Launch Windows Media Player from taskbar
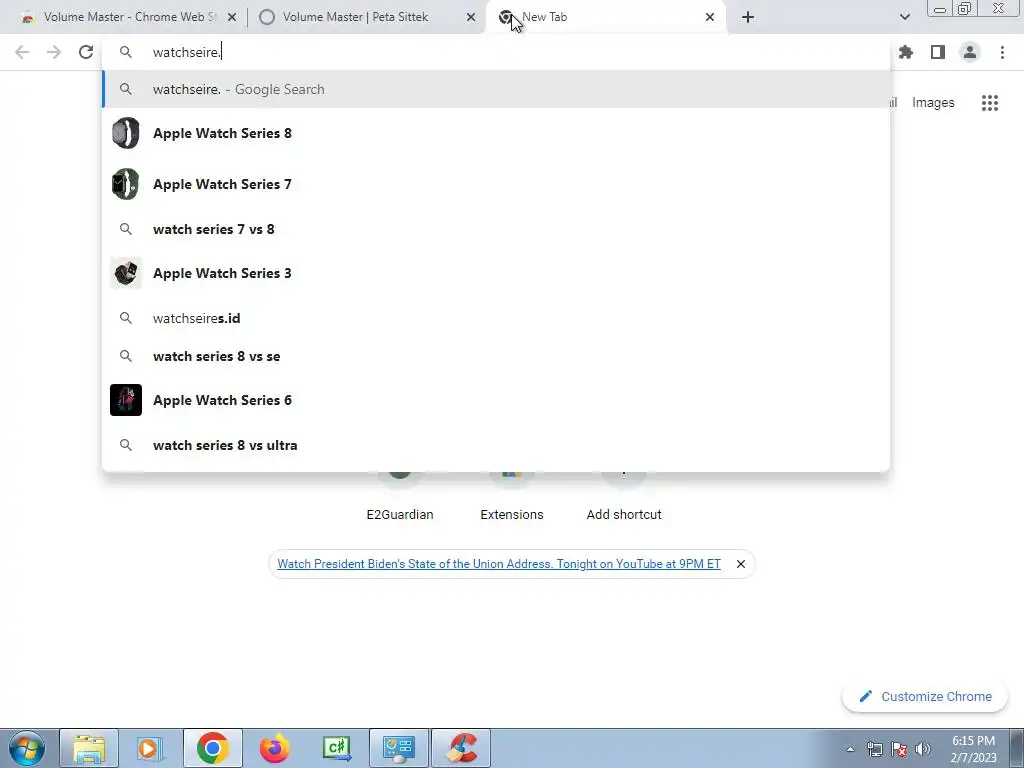Image resolution: width=1024 pixels, height=768 pixels. coord(150,748)
